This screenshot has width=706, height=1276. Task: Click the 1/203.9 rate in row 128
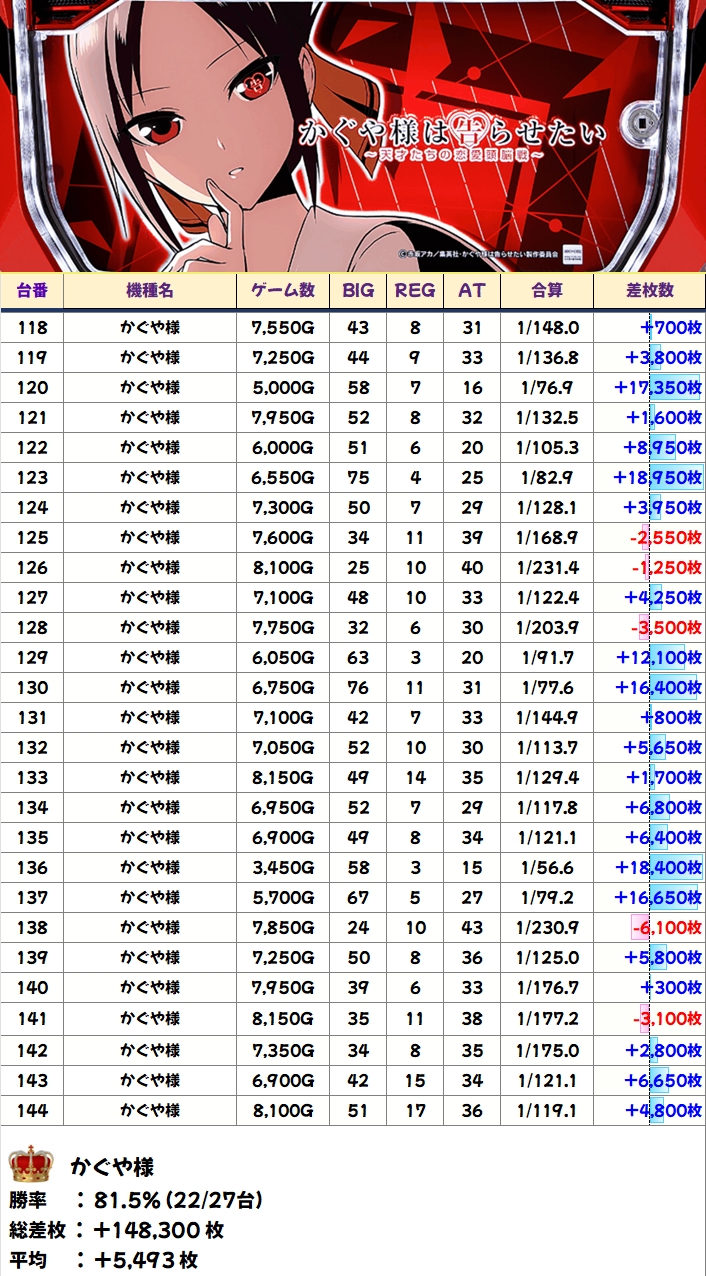pos(547,628)
